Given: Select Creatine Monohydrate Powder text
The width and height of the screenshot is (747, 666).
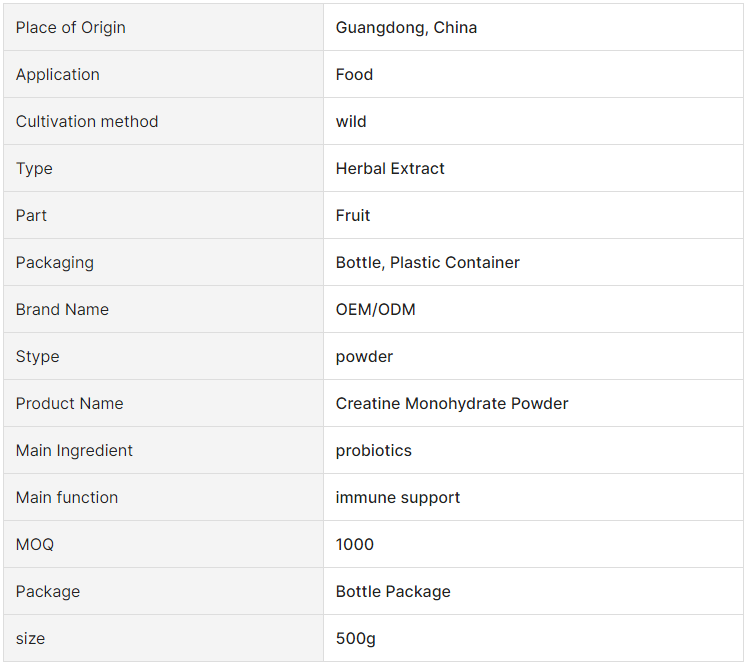Looking at the screenshot, I should coord(452,404).
